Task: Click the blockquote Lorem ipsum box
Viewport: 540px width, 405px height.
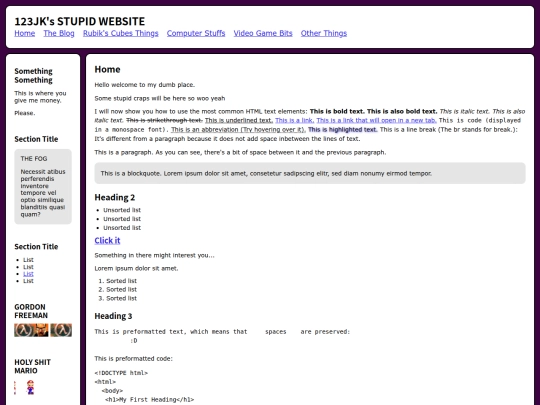Action: (x=310, y=173)
